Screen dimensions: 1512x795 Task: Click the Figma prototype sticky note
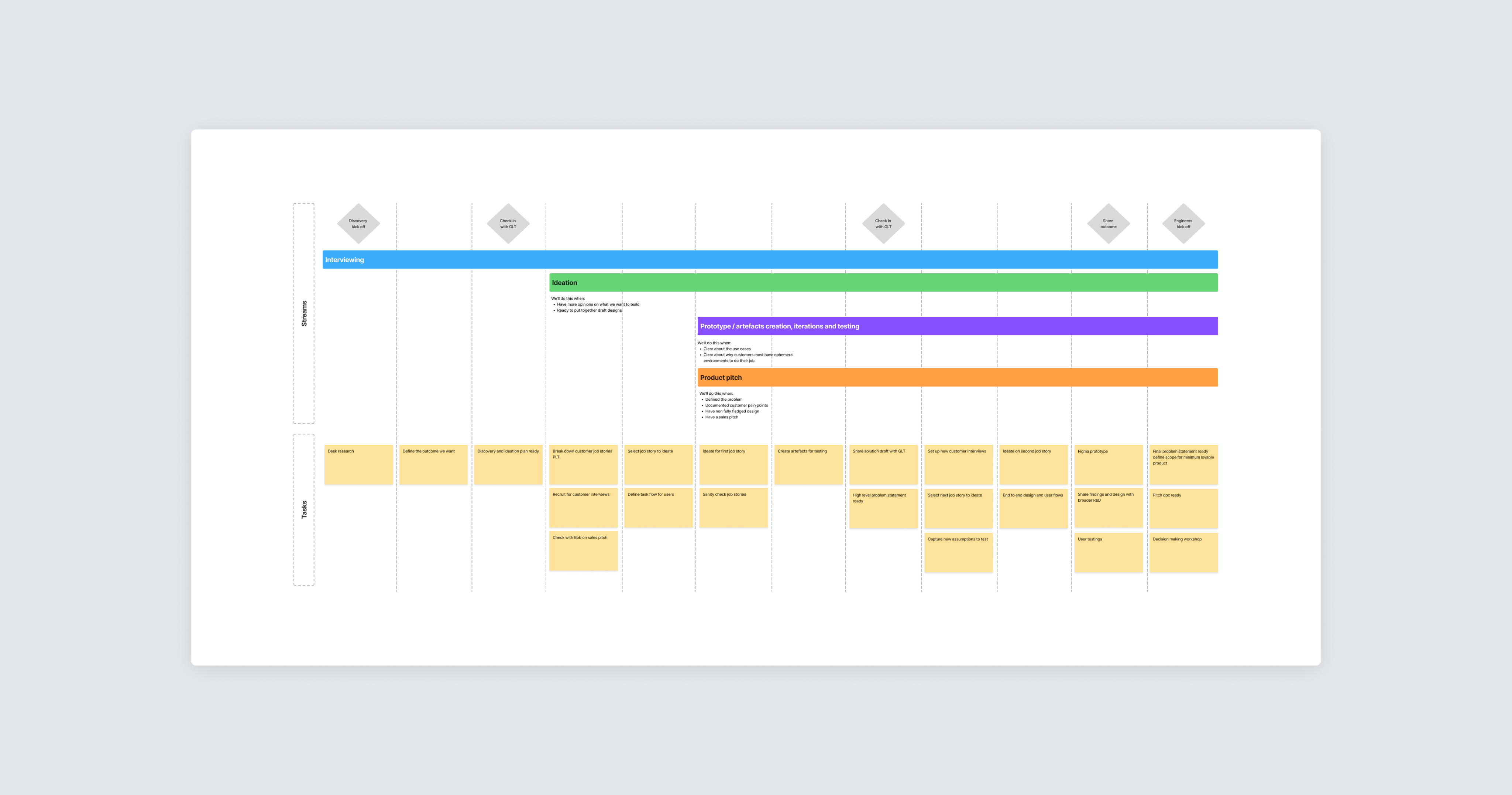1108,465
